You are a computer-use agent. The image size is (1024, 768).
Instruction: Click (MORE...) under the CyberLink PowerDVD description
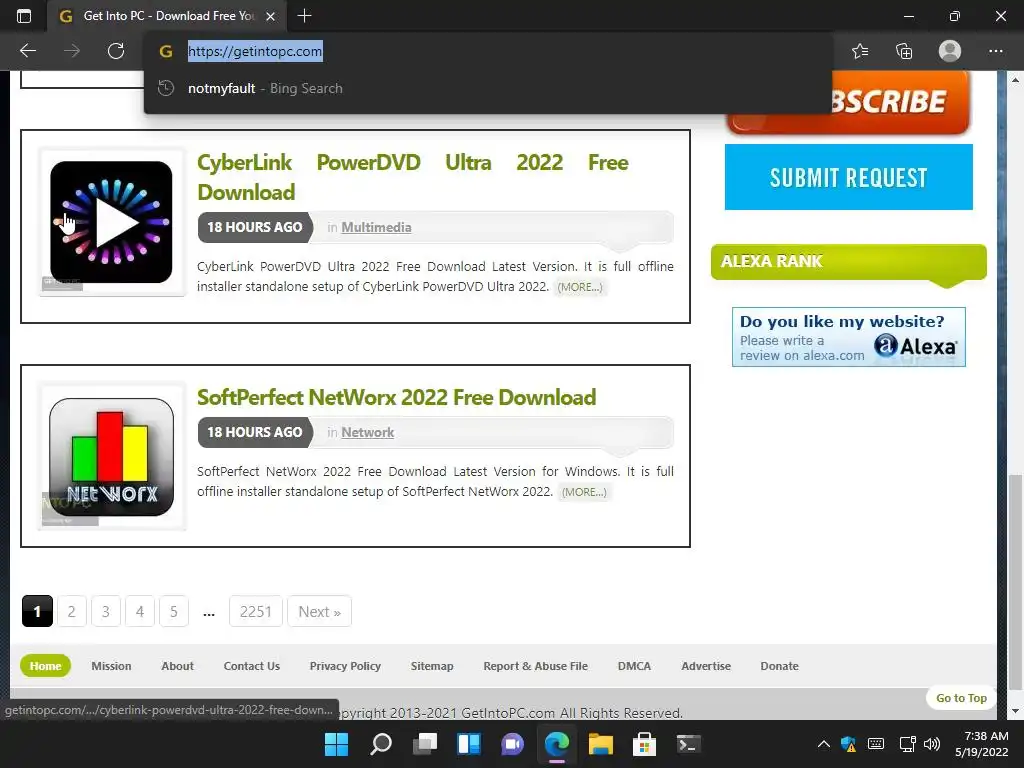coord(580,287)
